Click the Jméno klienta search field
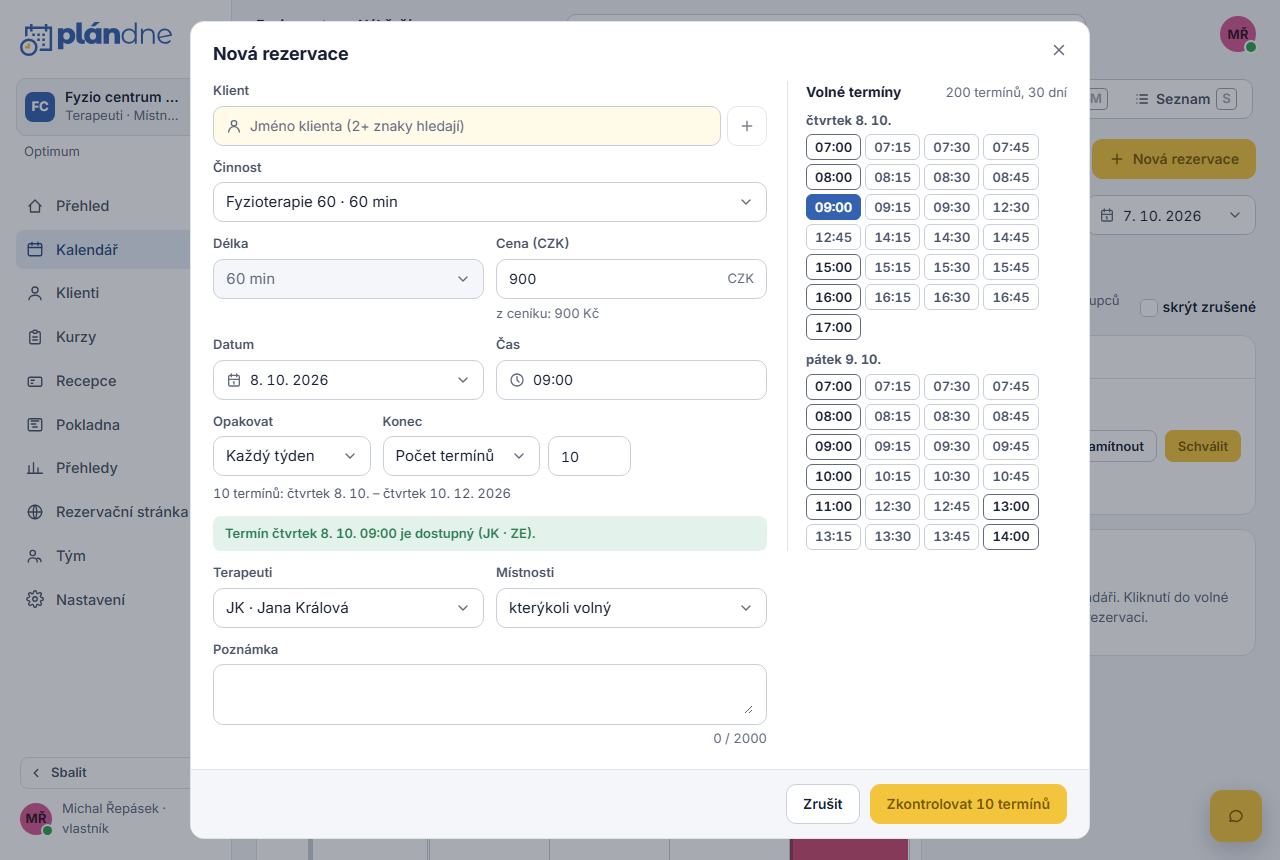1280x860 pixels. pyautogui.click(x=467, y=126)
